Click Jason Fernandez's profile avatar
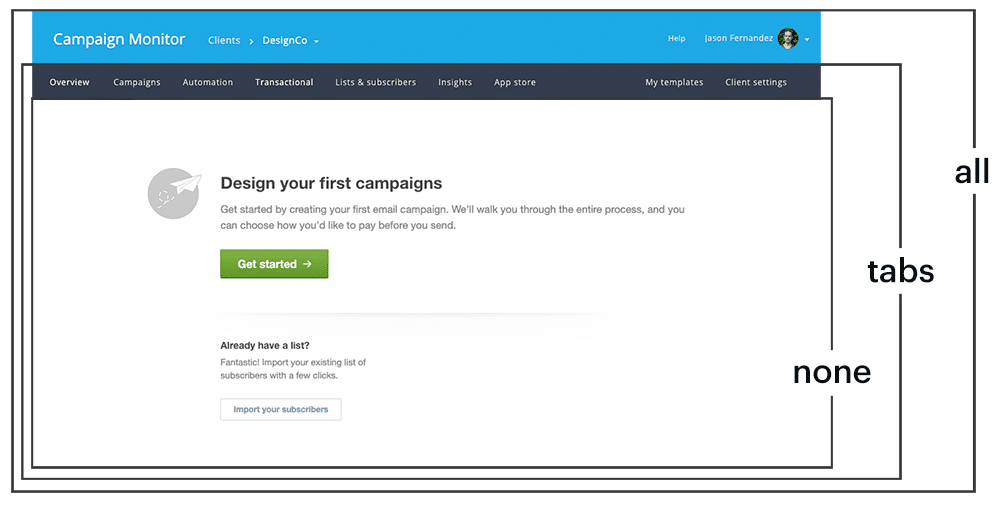1000x505 pixels. click(x=788, y=39)
